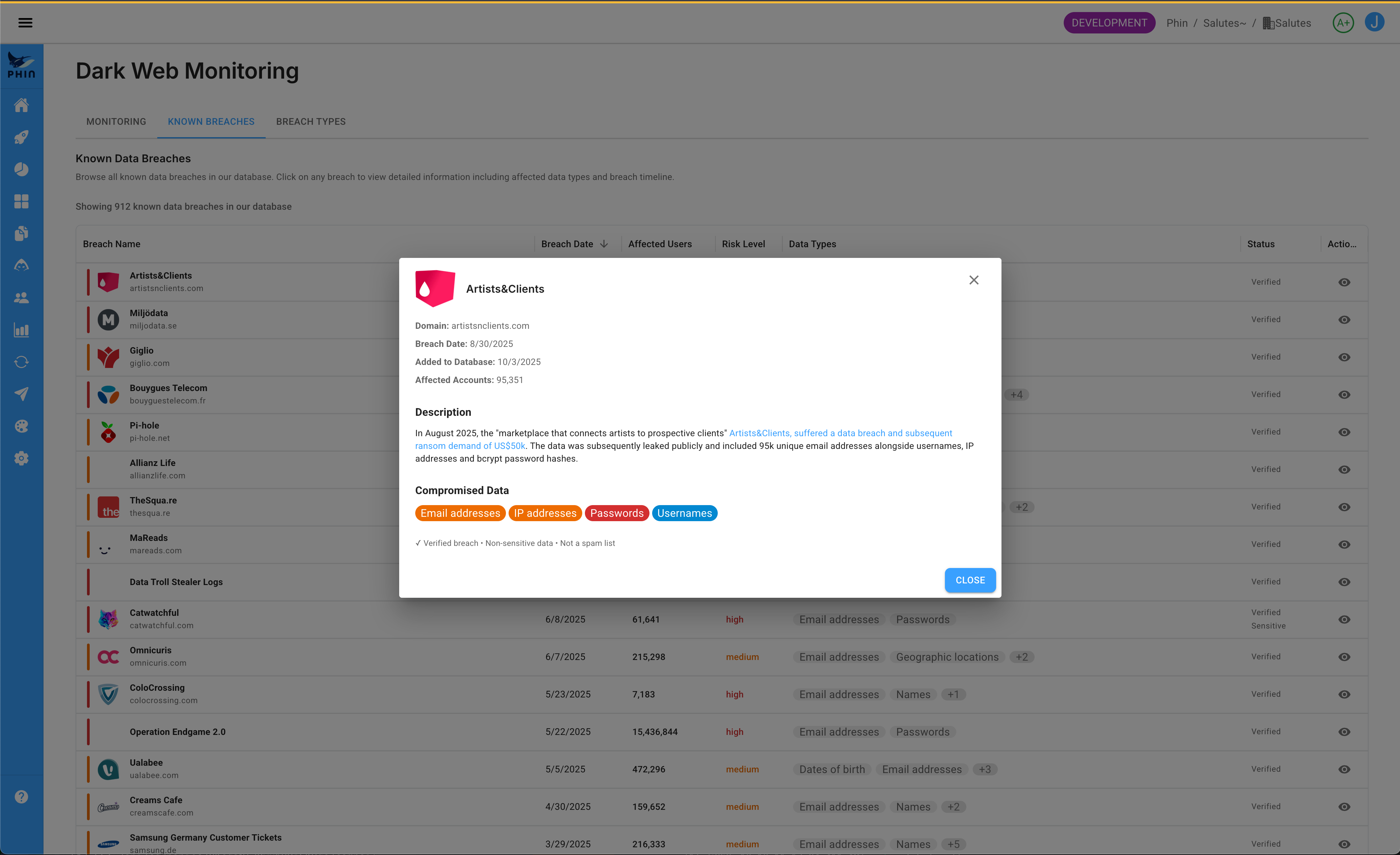Switch to the Breach Types tab

(x=311, y=121)
